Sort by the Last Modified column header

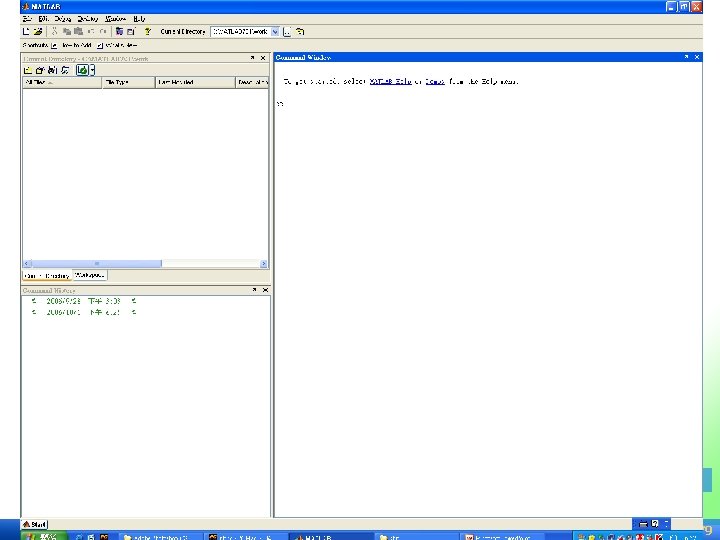click(195, 82)
